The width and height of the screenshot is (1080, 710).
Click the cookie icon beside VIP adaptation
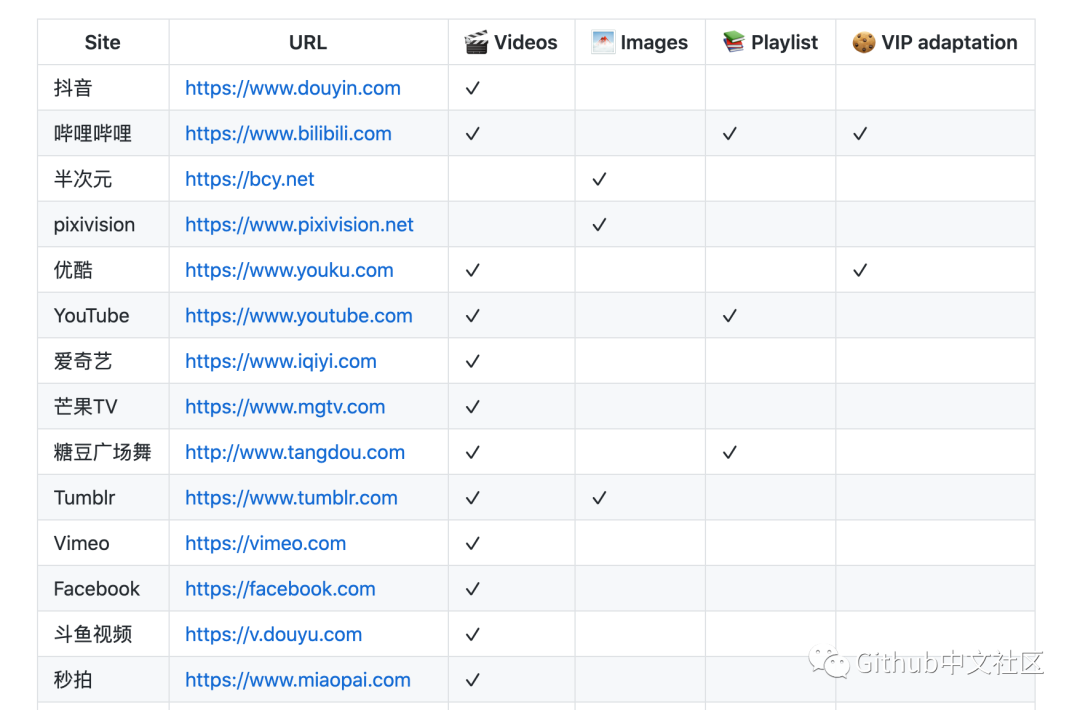tap(864, 42)
